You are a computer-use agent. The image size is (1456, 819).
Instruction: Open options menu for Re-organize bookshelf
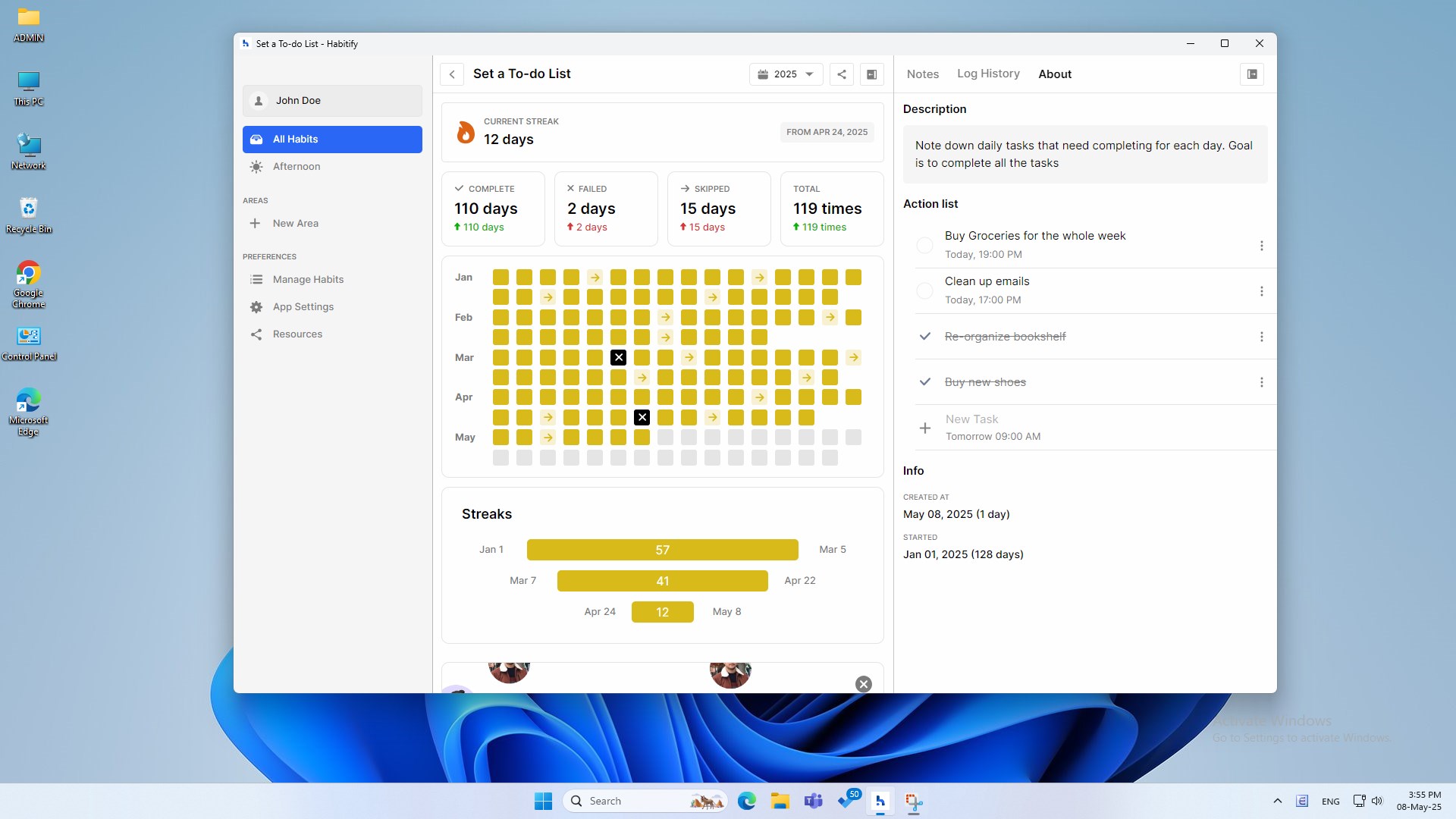coord(1261,337)
